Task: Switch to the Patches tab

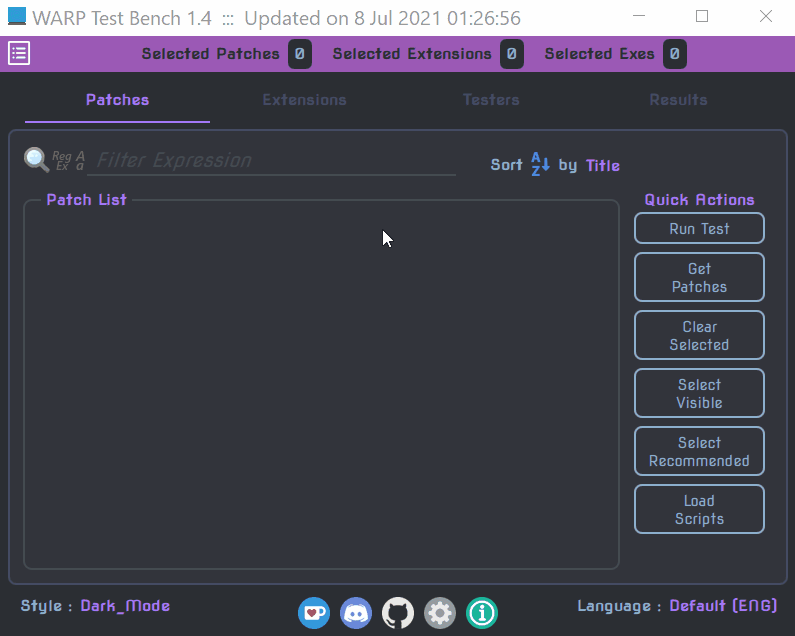Action: 117,100
